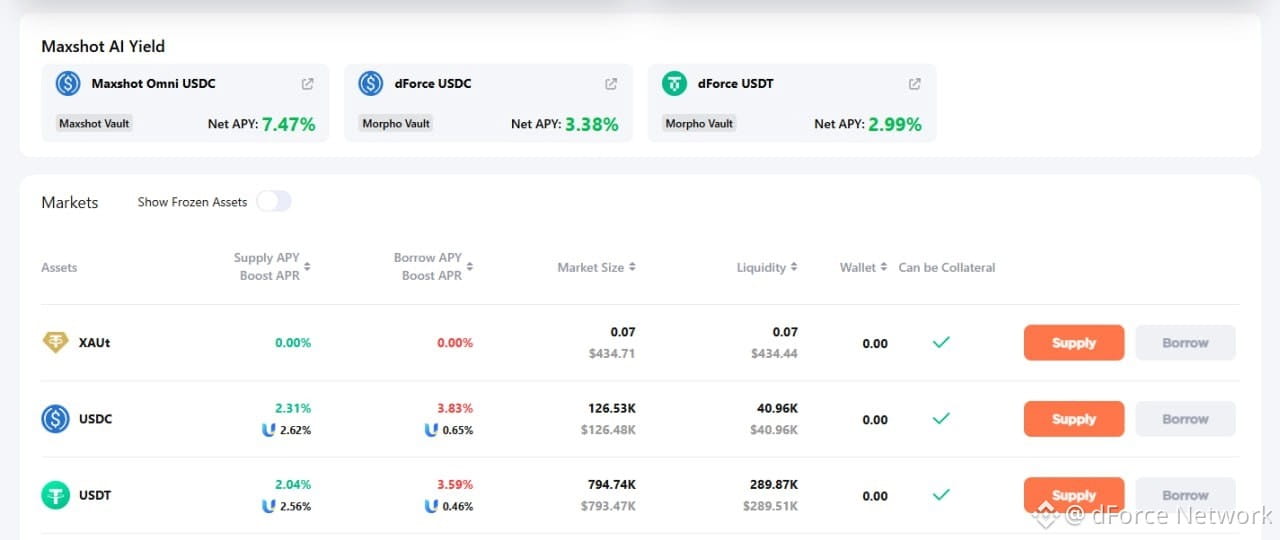Select the dForce USDT card title
The image size is (1280, 540).
pos(736,84)
